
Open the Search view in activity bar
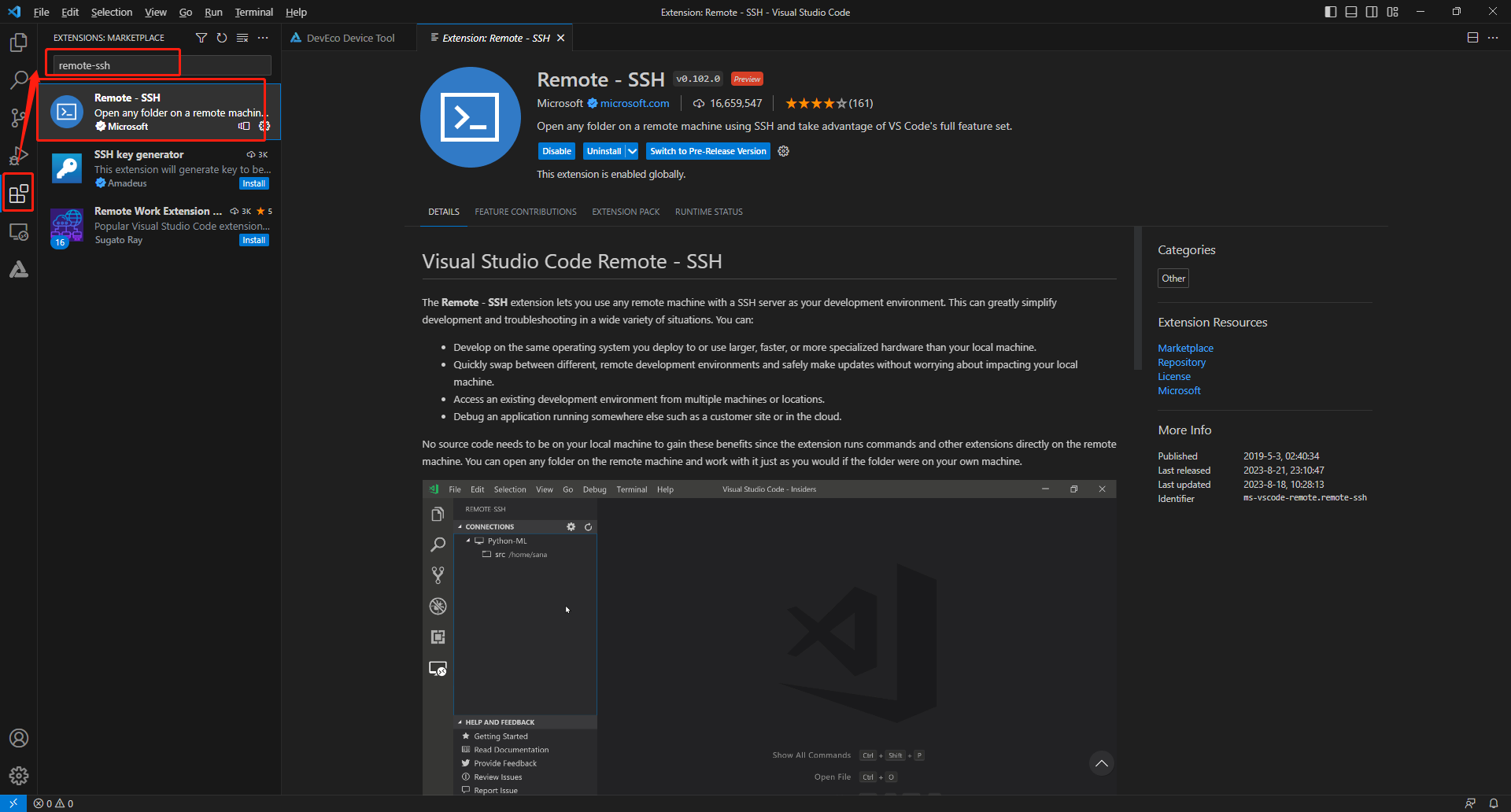click(x=19, y=79)
